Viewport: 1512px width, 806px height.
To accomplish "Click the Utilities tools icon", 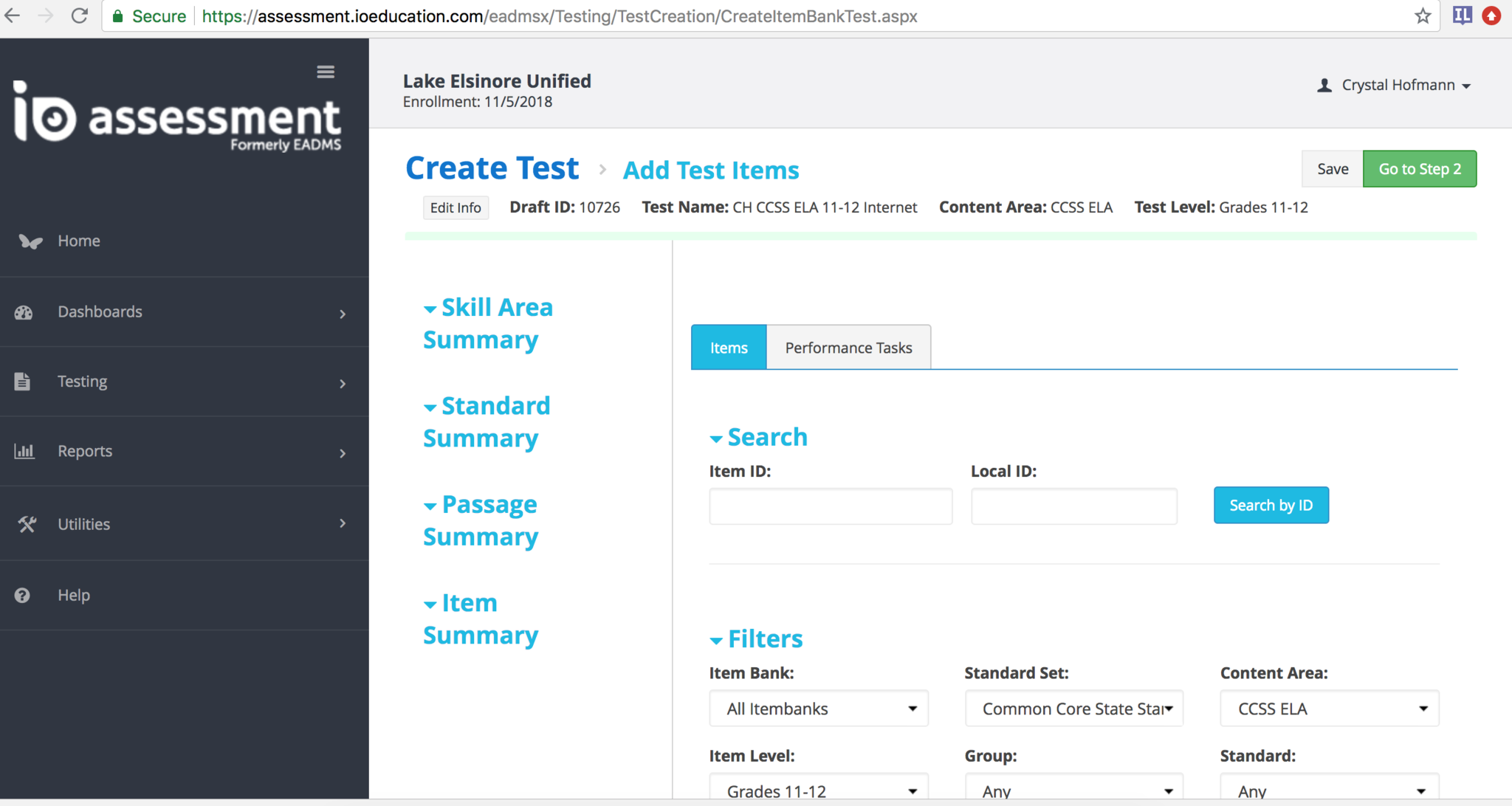I will click(x=27, y=524).
